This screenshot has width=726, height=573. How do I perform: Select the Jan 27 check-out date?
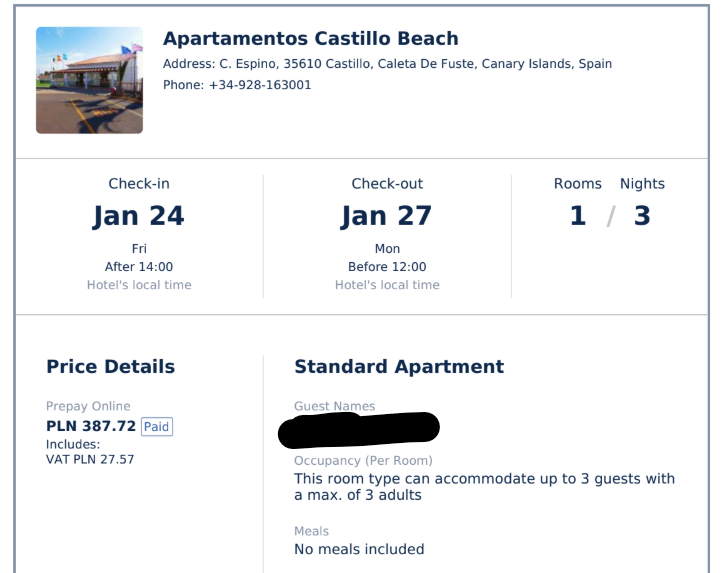387,216
